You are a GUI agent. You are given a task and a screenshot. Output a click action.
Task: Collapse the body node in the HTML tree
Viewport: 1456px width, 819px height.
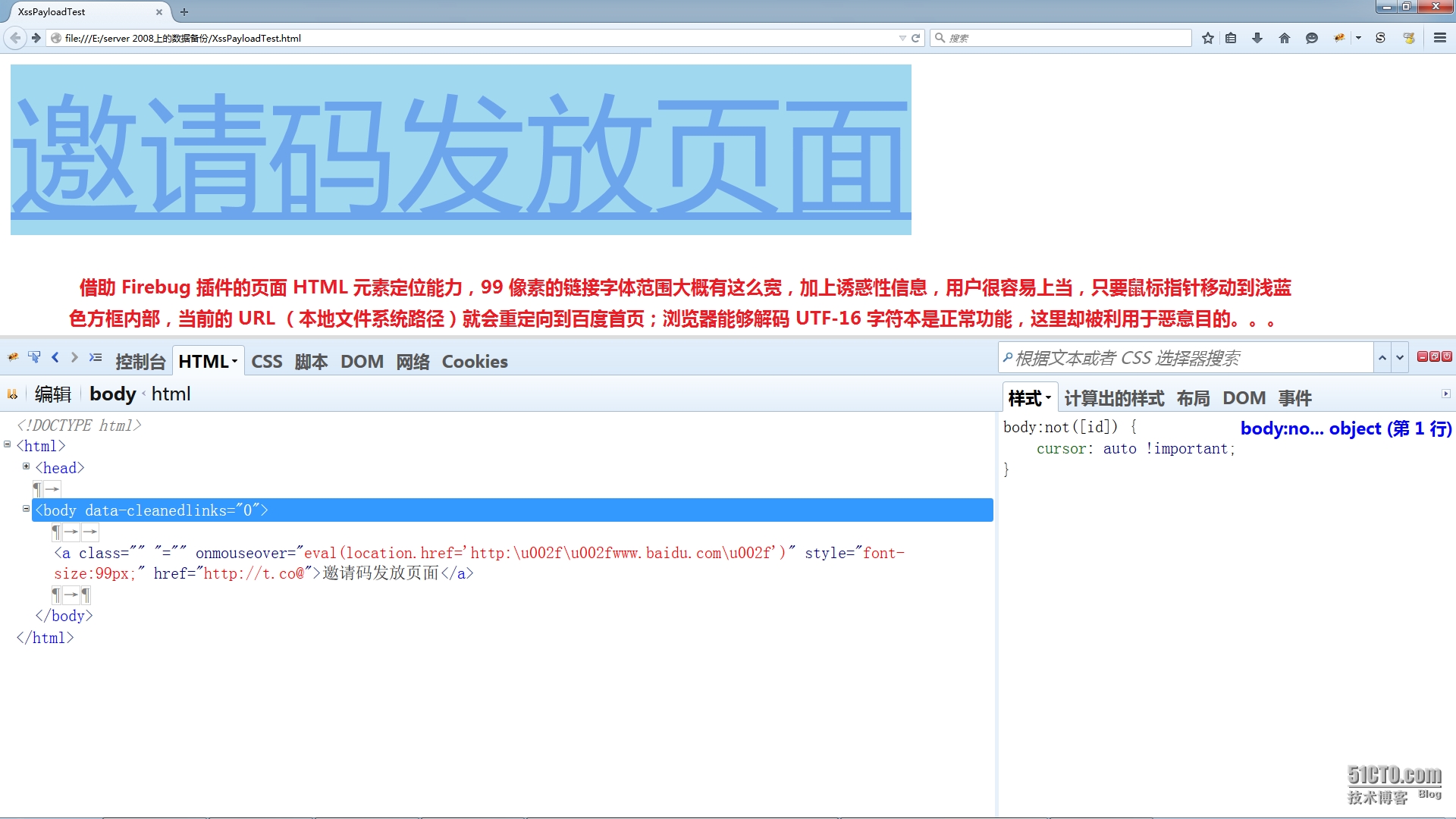pyautogui.click(x=26, y=509)
